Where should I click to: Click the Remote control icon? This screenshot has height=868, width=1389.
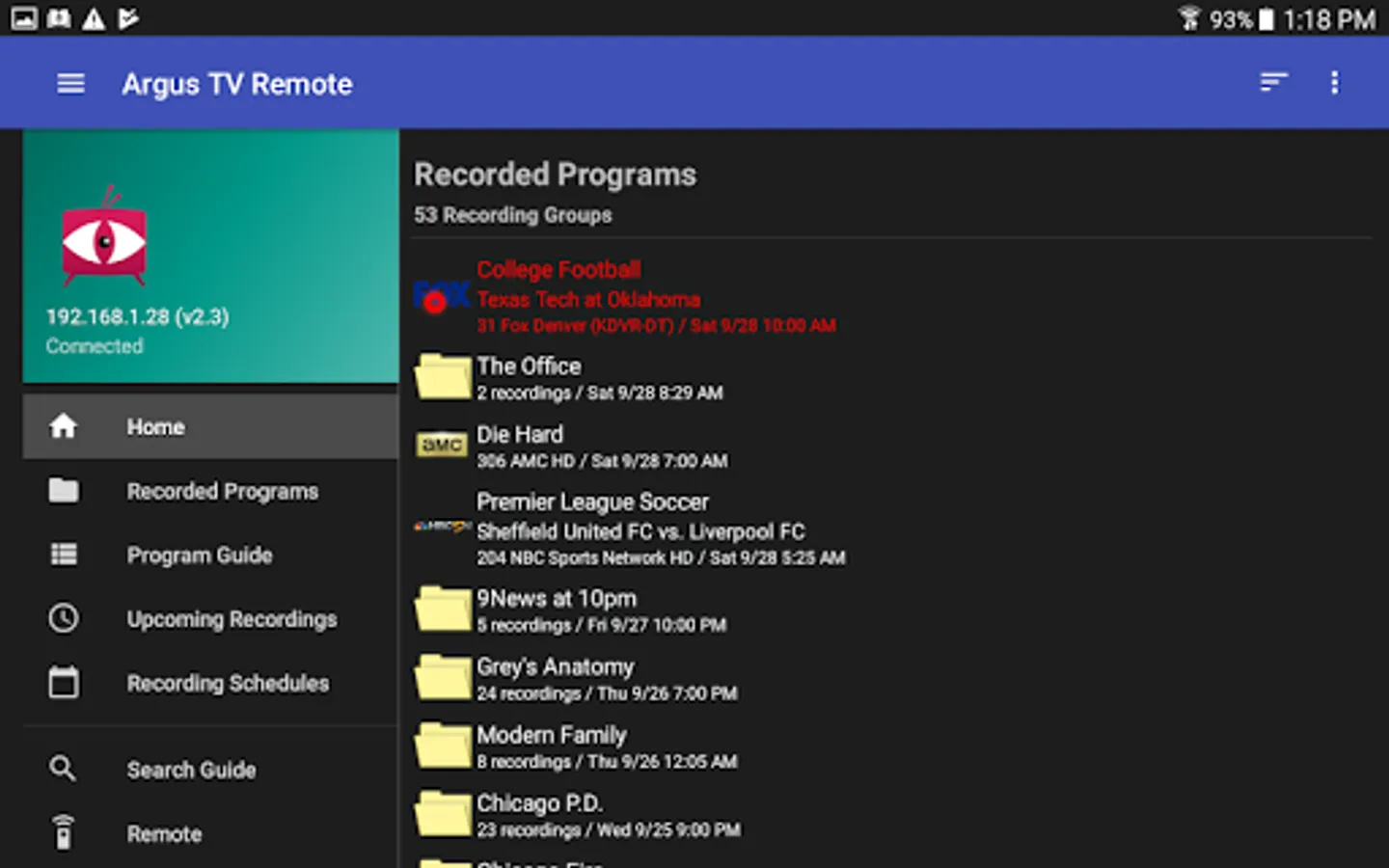tap(64, 832)
